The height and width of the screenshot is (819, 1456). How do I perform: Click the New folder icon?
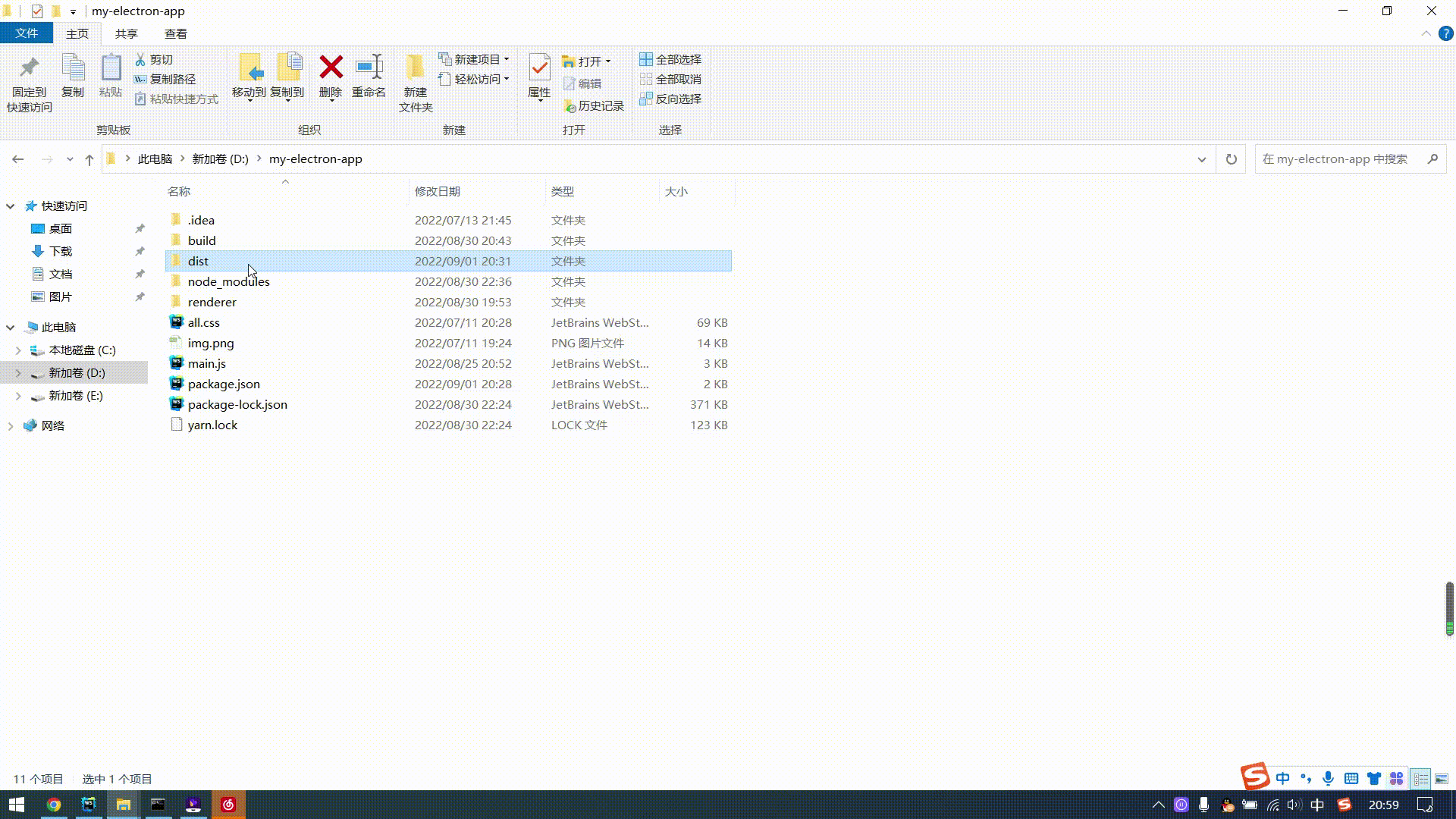[415, 68]
